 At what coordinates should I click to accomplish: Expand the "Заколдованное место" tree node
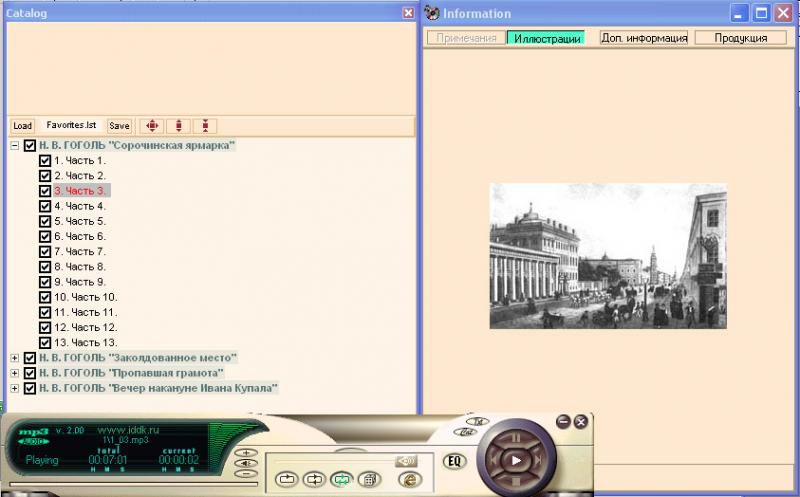point(15,358)
